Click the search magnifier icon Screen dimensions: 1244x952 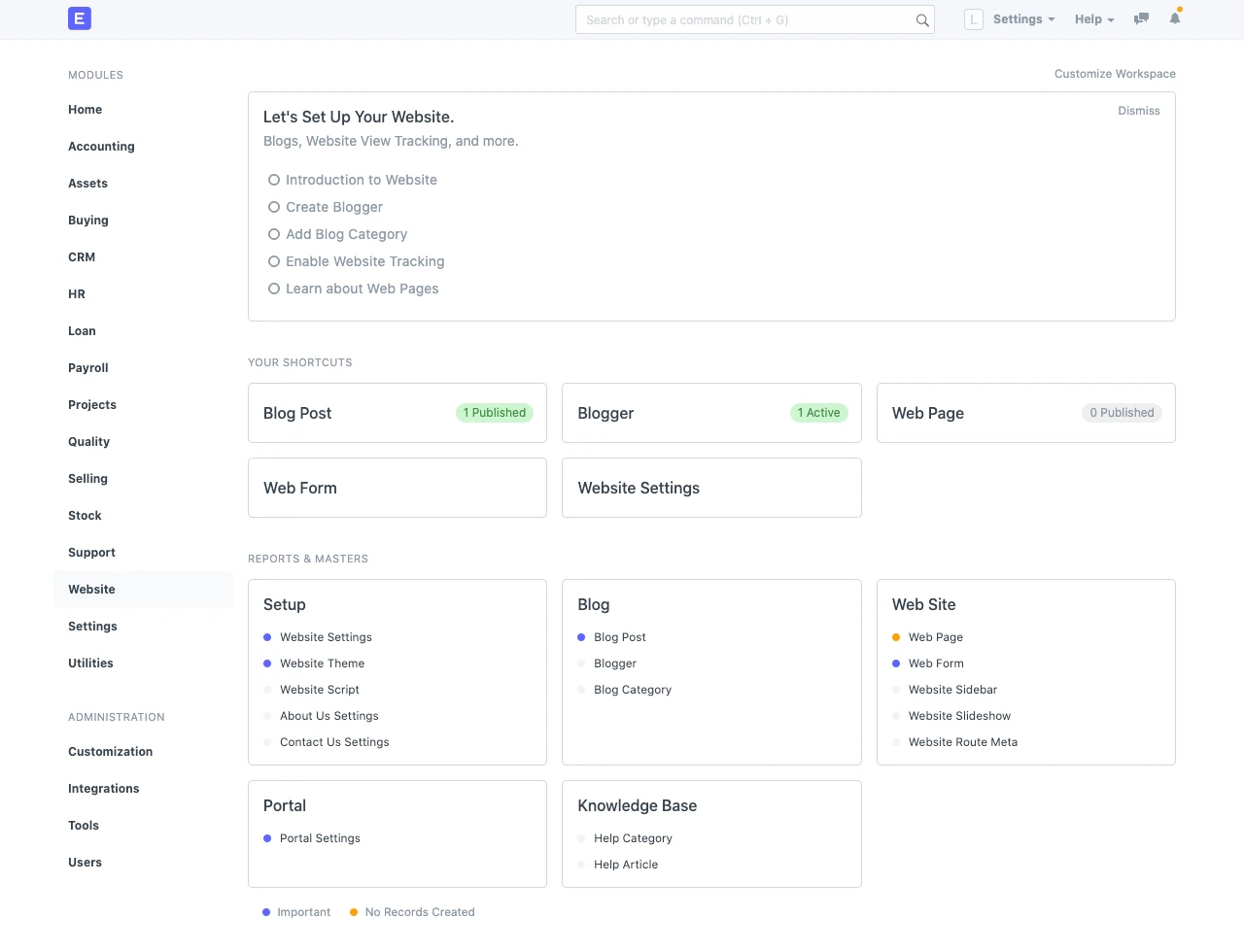click(x=922, y=20)
